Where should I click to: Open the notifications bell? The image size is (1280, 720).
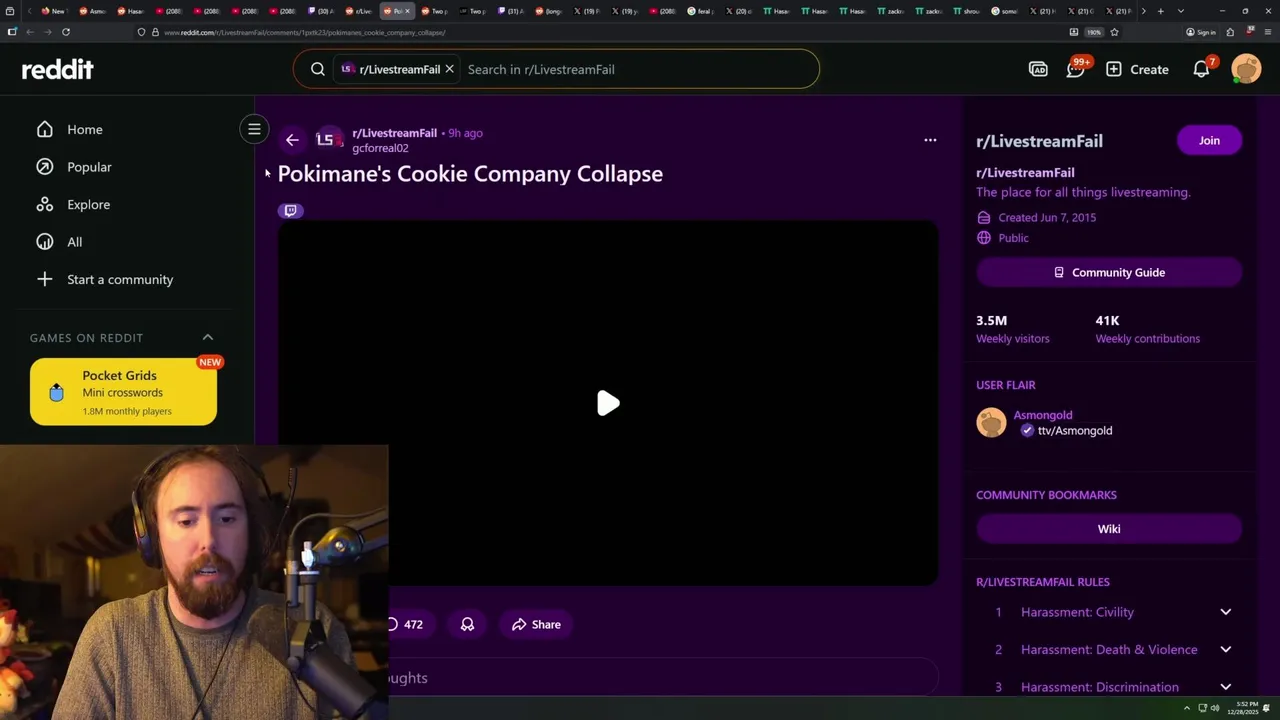(x=1202, y=69)
